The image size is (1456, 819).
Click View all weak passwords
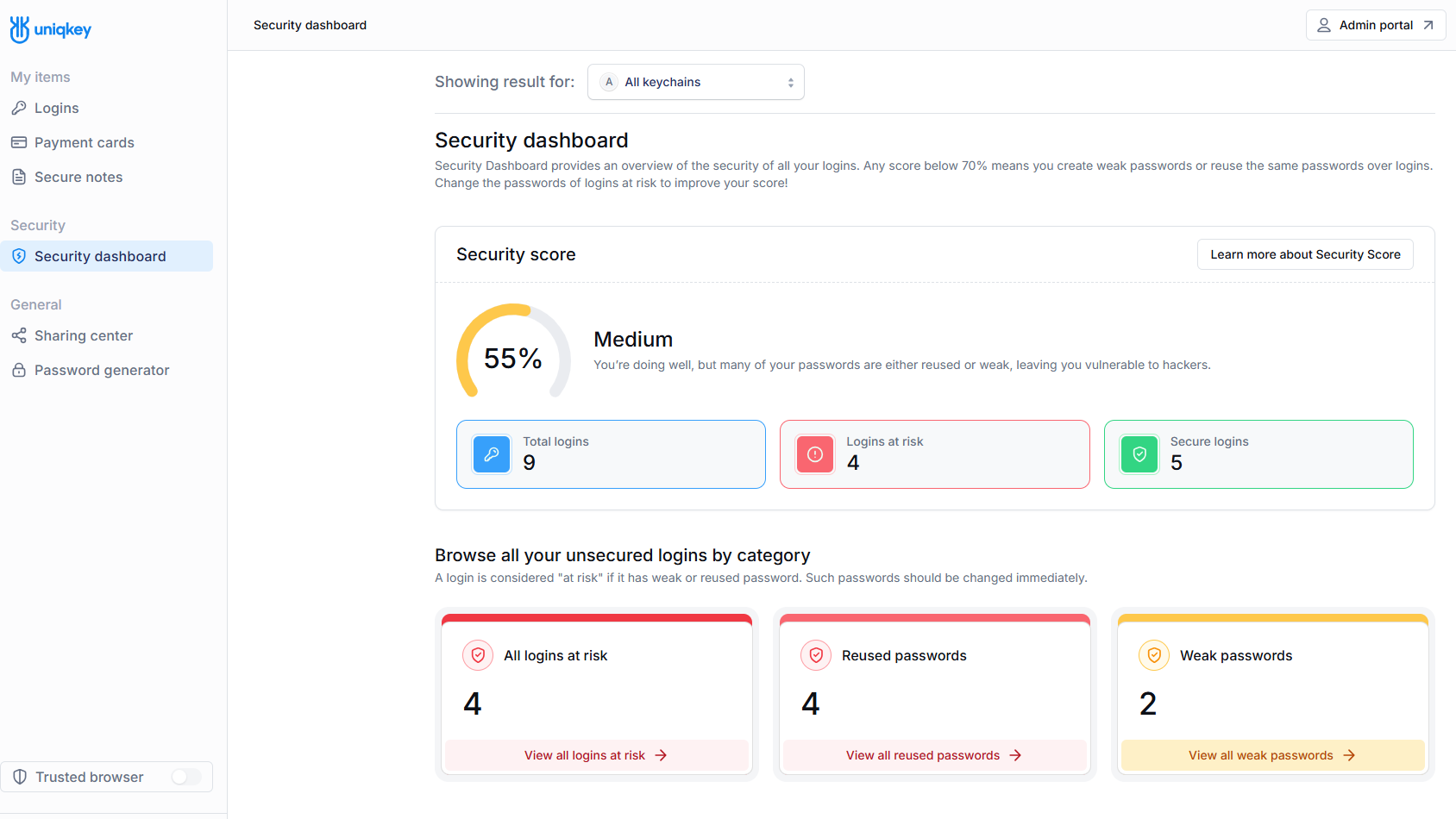tap(1273, 755)
